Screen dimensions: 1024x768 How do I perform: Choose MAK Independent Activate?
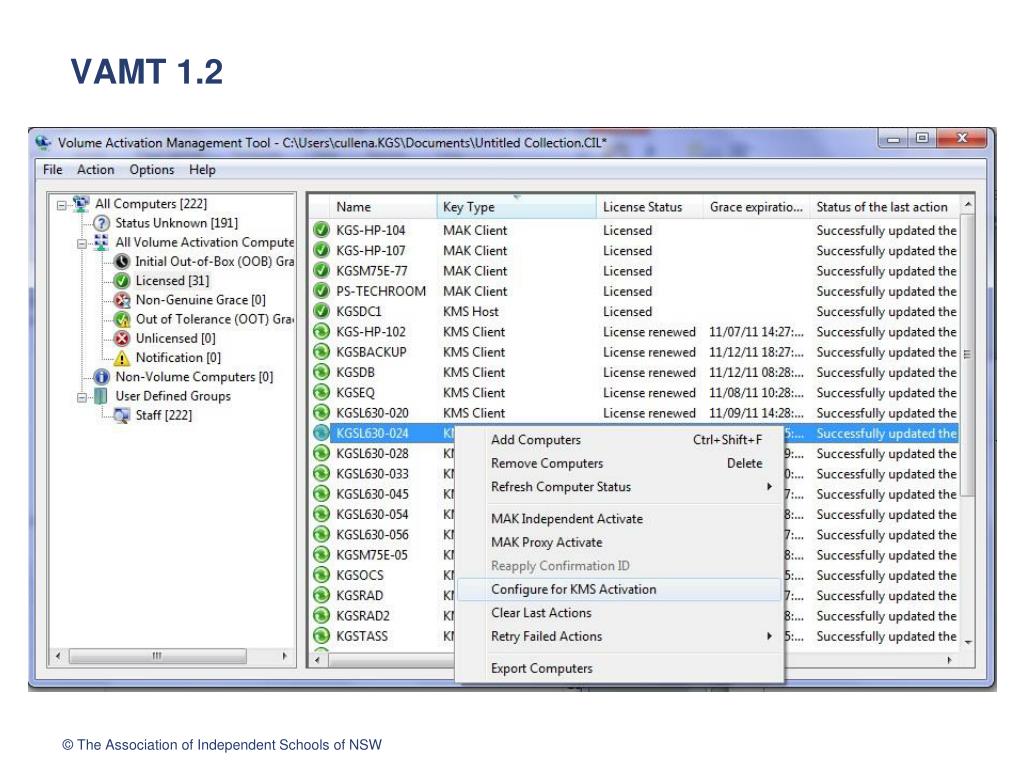click(x=619, y=519)
